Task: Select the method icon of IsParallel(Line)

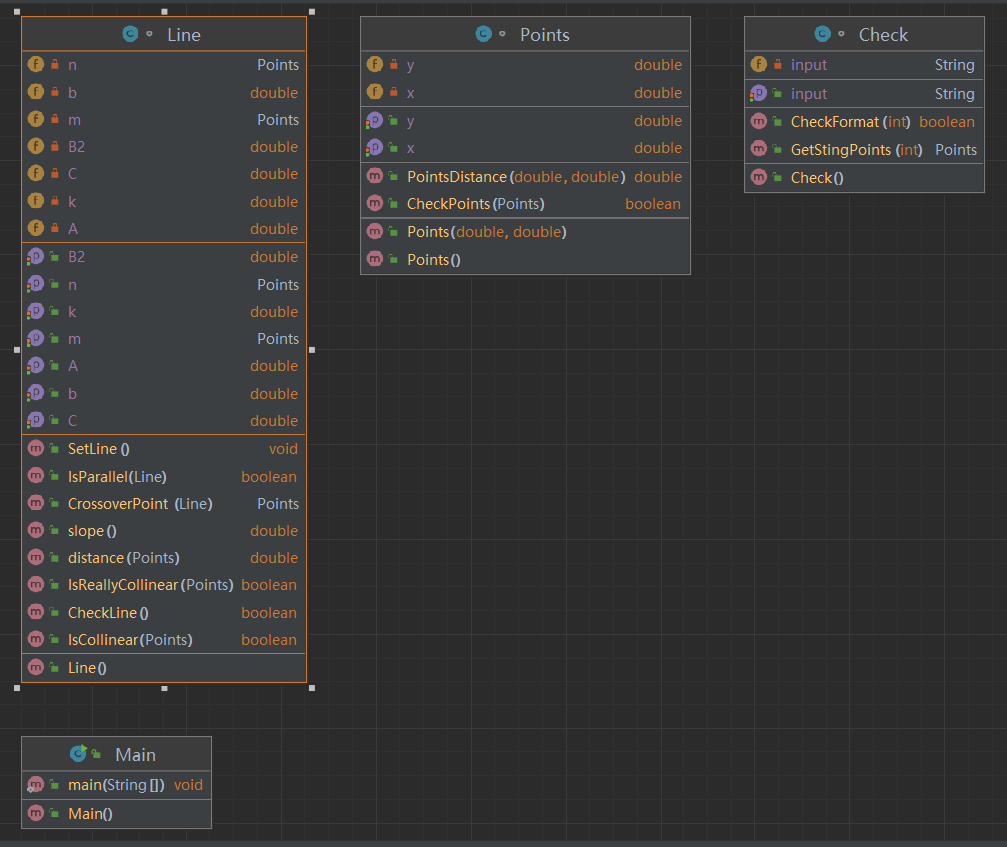Action: [36, 476]
